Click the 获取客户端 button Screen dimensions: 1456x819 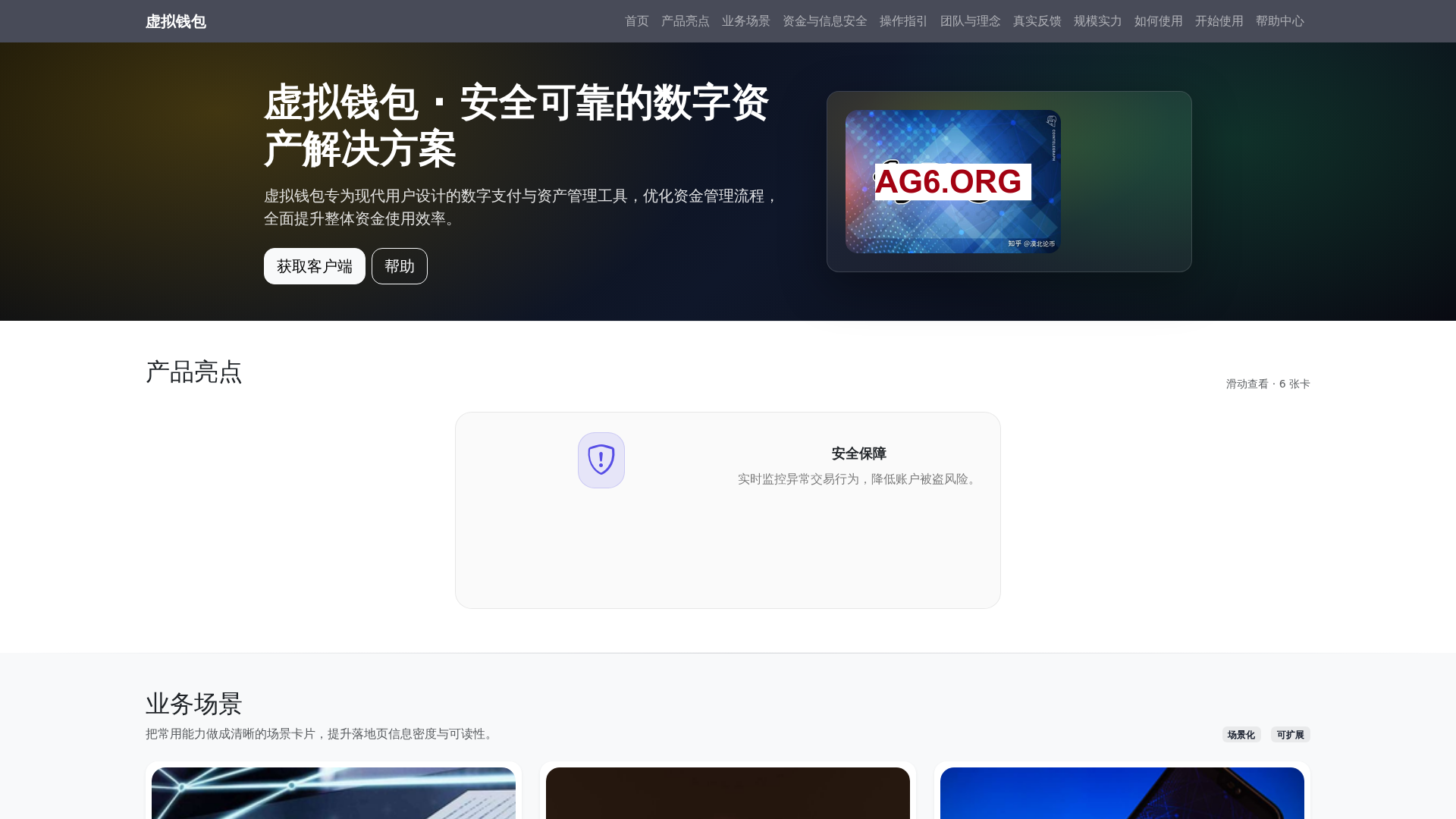[315, 266]
